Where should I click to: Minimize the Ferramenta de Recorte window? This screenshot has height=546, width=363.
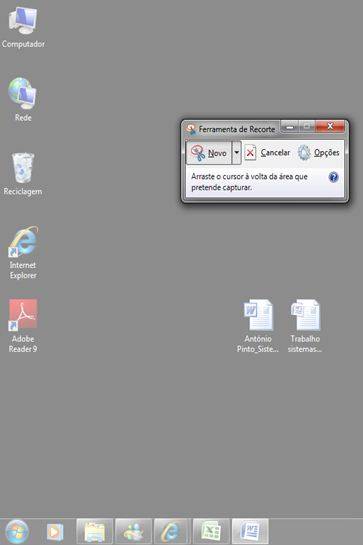(x=290, y=127)
